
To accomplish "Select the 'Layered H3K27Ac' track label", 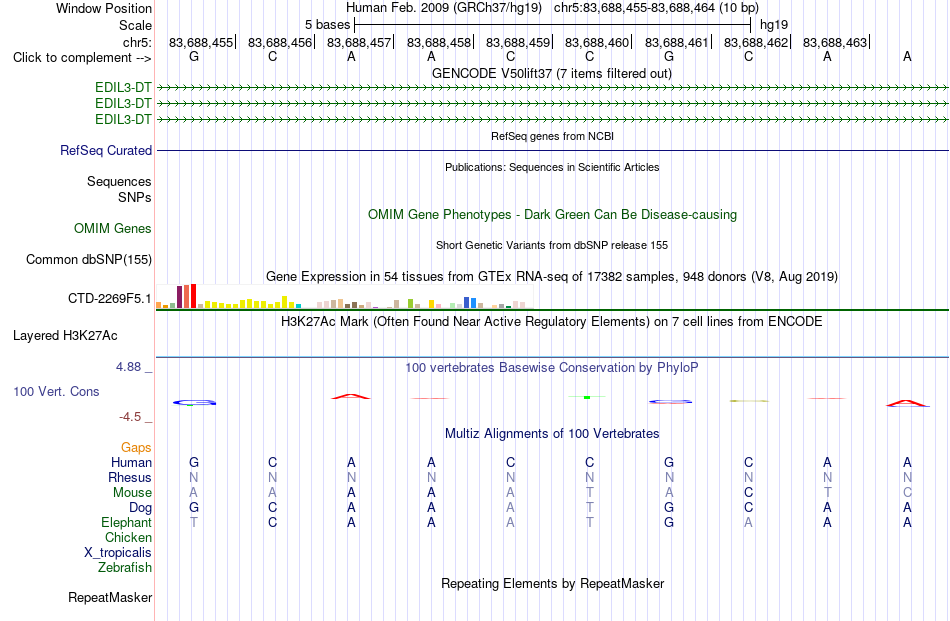I will point(65,336).
